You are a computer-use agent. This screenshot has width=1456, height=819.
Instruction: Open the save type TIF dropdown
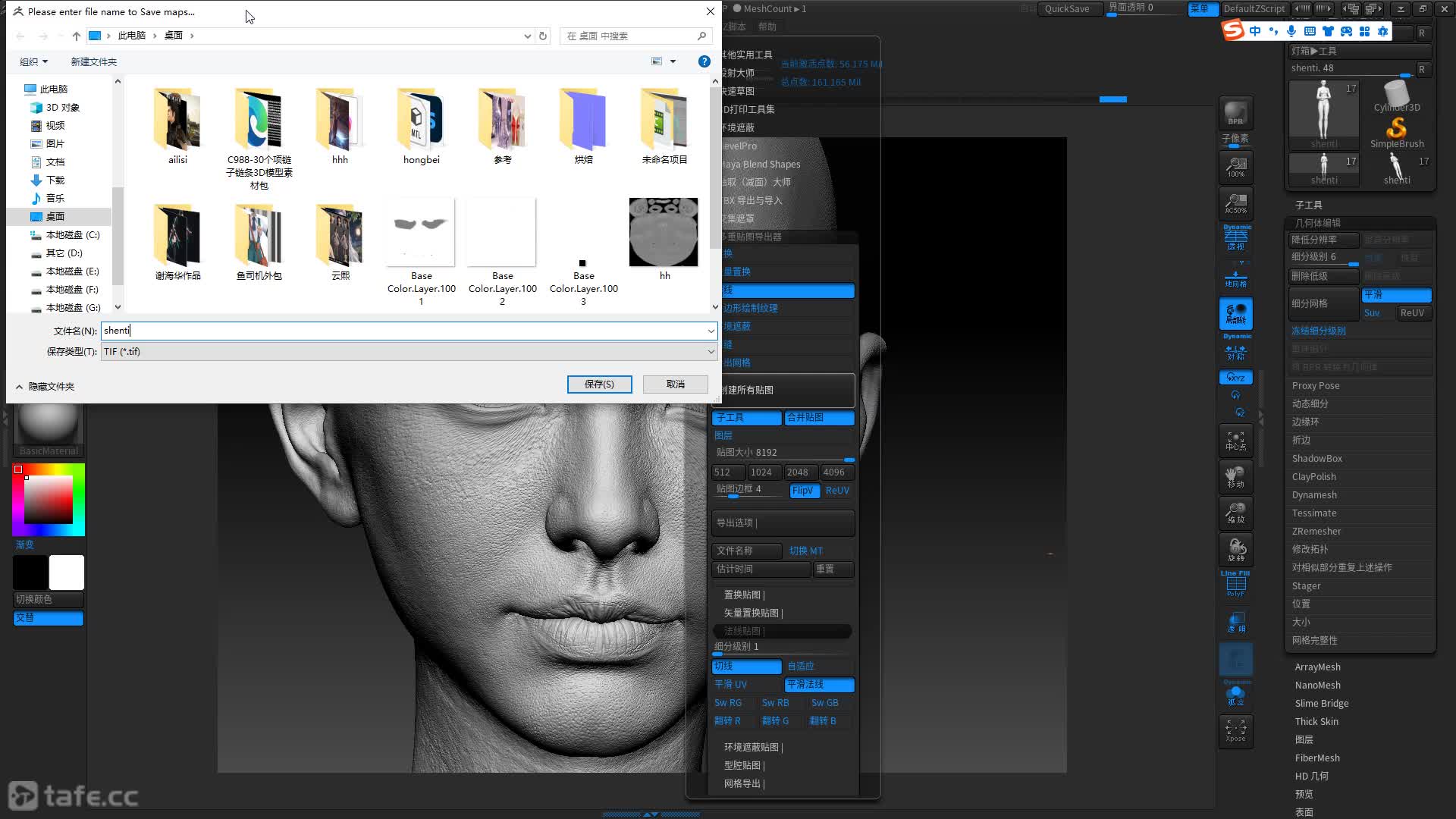[409, 352]
